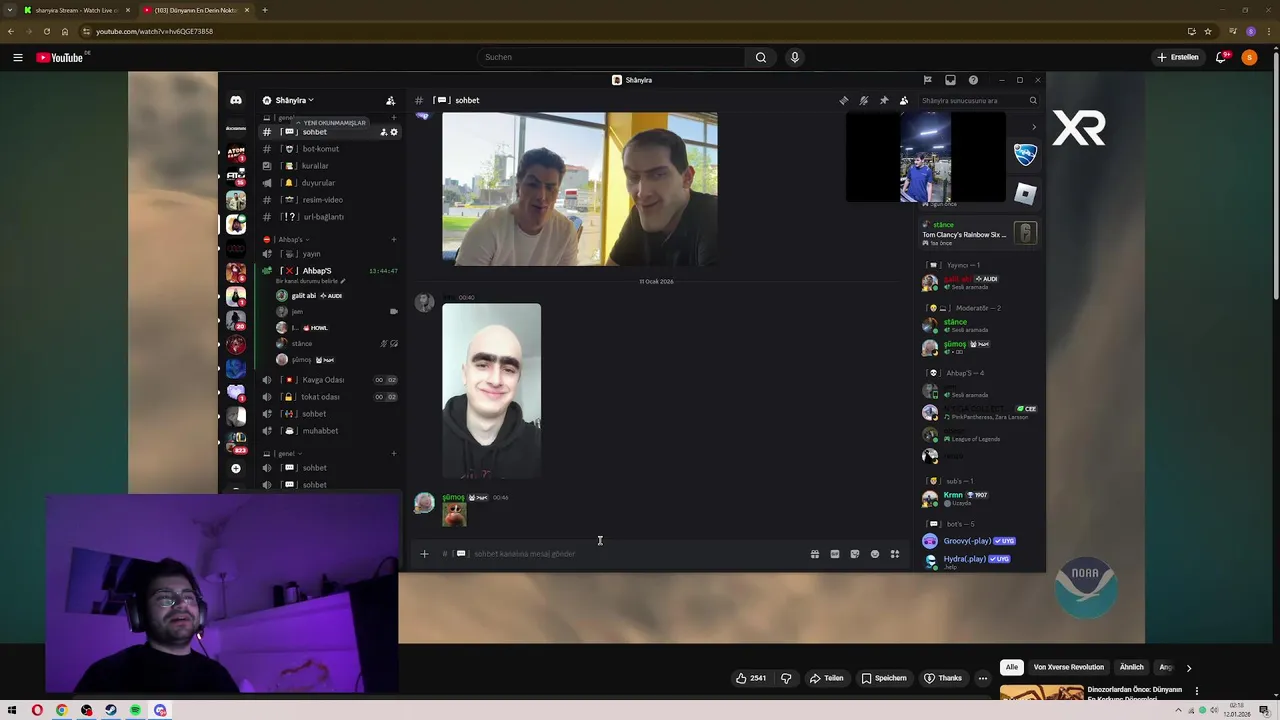Open browser three-dot menu
This screenshot has width=1280, height=720.
click(x=1268, y=31)
